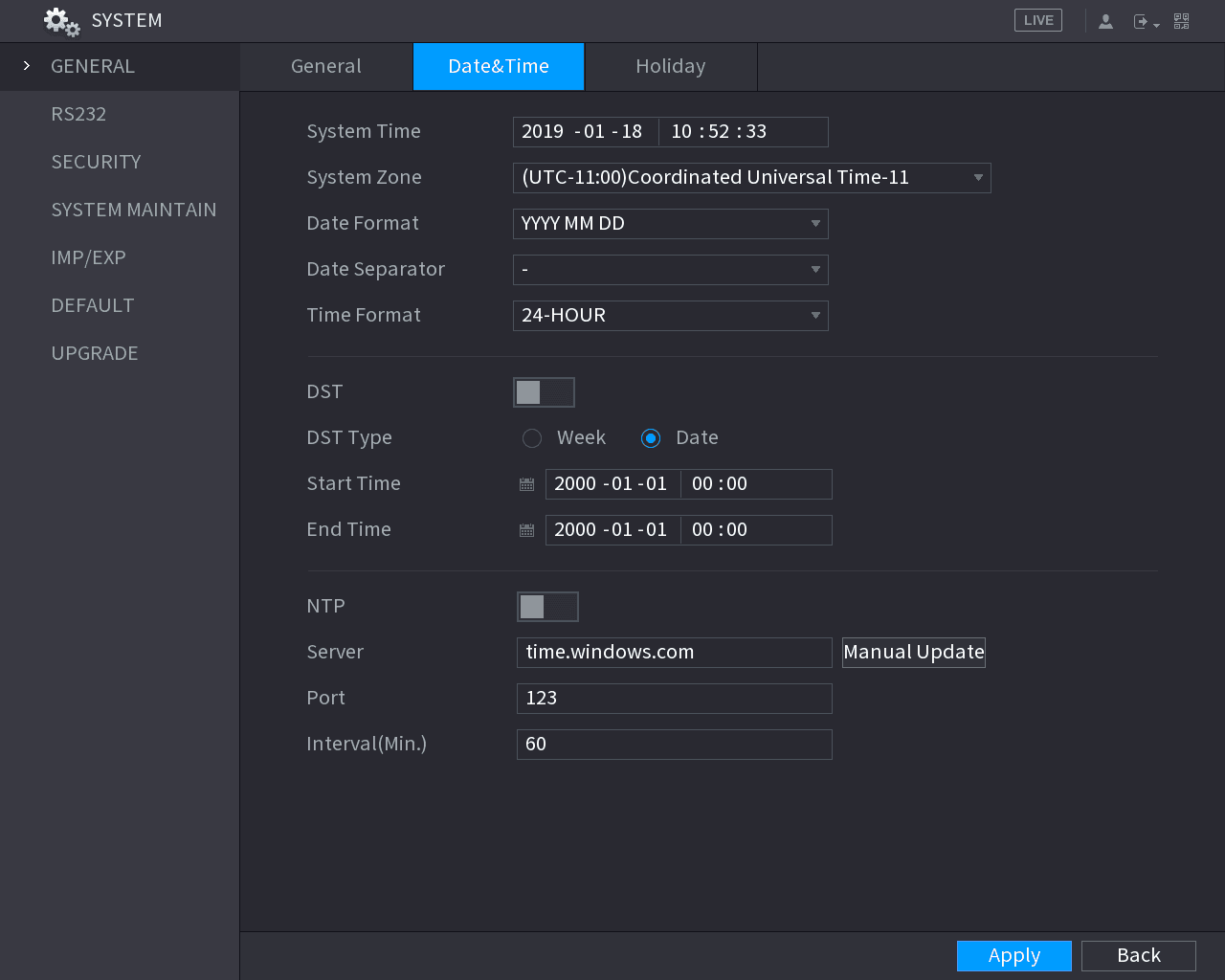Screen dimensions: 1225x980
Task: Open IMP/EXP in the sidebar
Action: tap(120, 258)
